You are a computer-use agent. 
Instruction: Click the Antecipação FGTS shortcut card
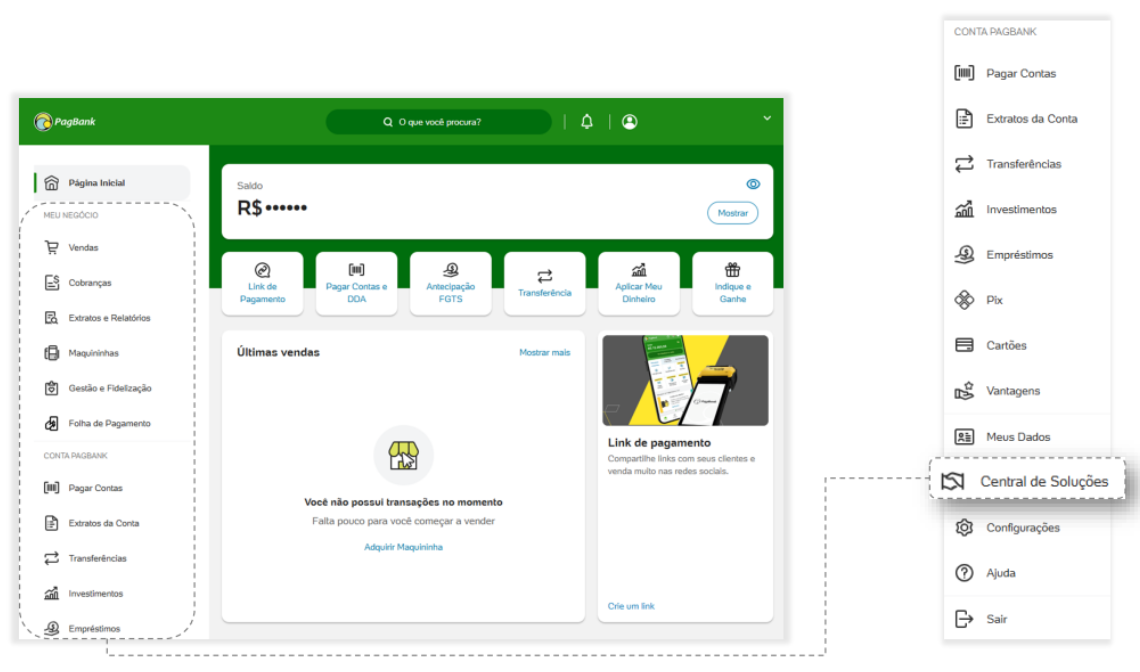(x=451, y=284)
